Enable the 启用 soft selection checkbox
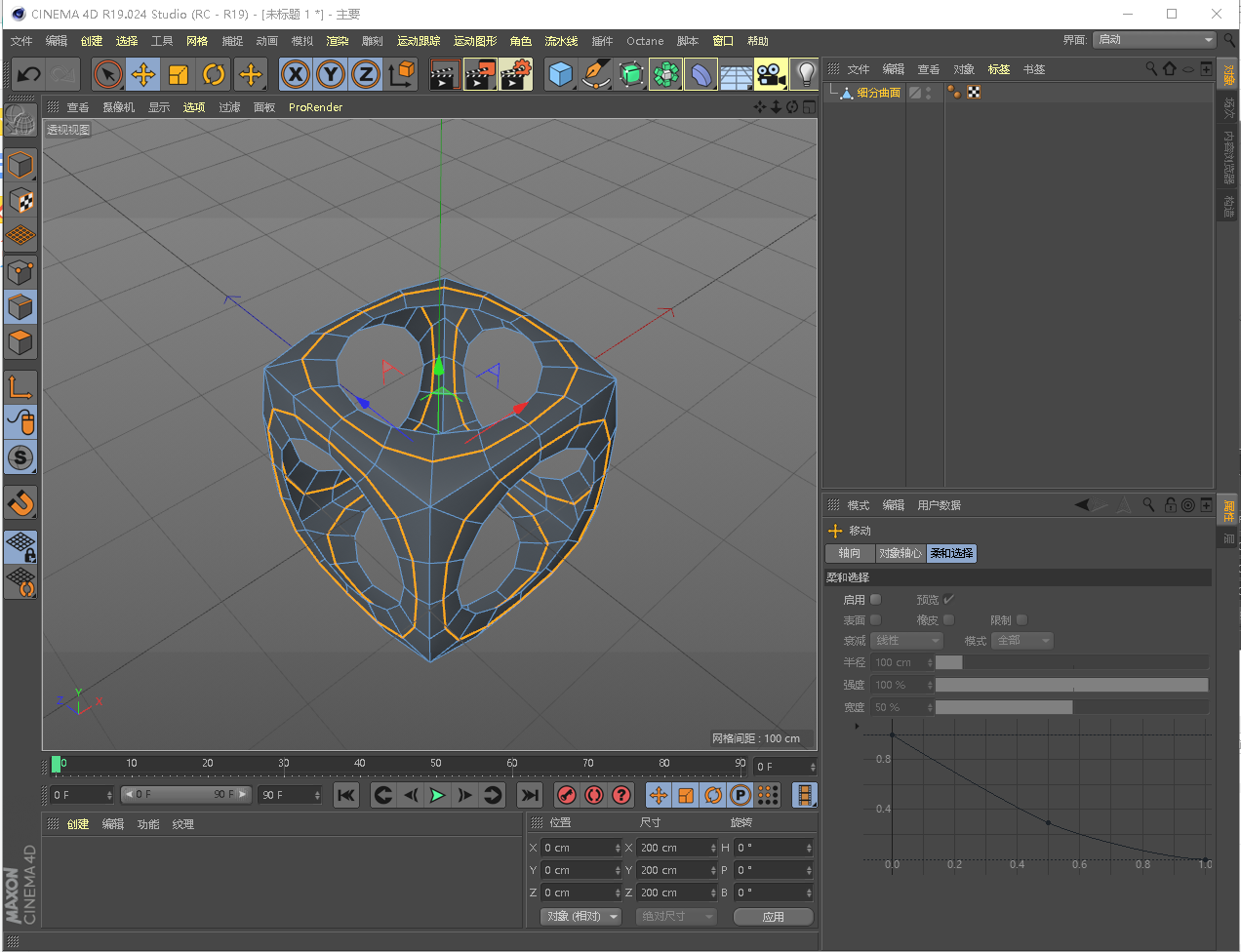The width and height of the screenshot is (1241, 952). [x=875, y=600]
